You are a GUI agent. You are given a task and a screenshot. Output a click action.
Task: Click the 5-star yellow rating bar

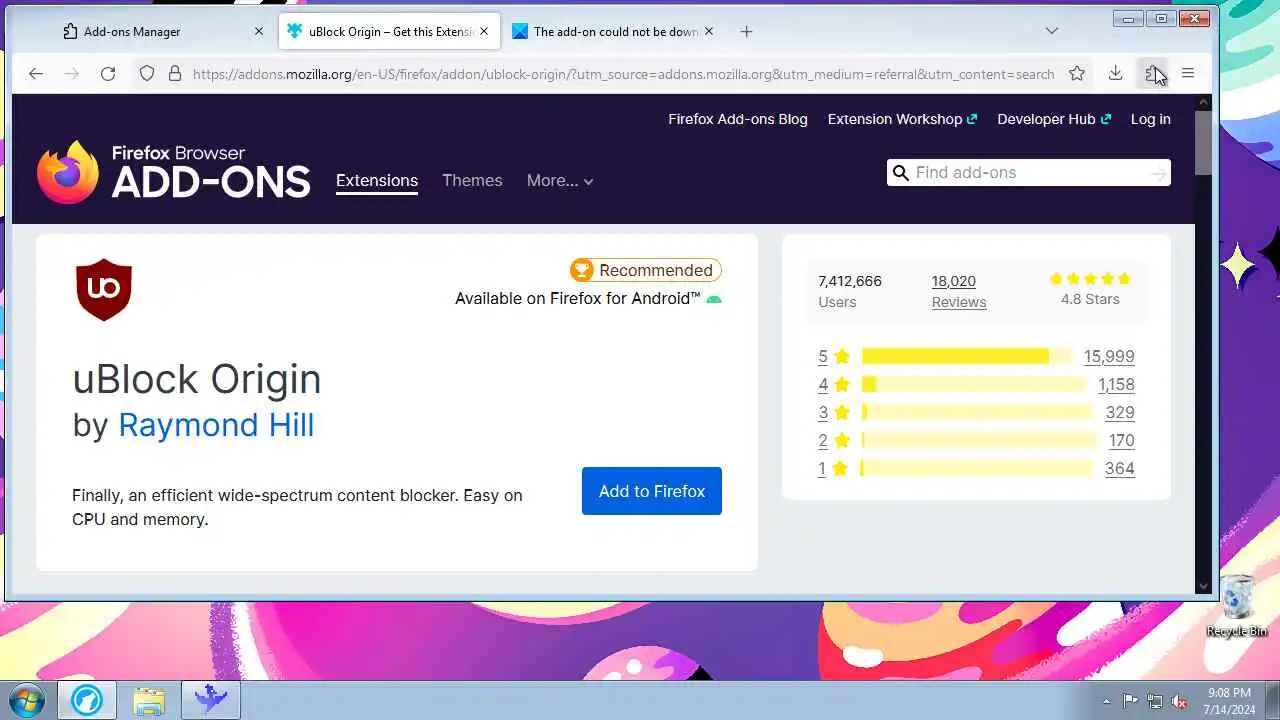(966, 356)
